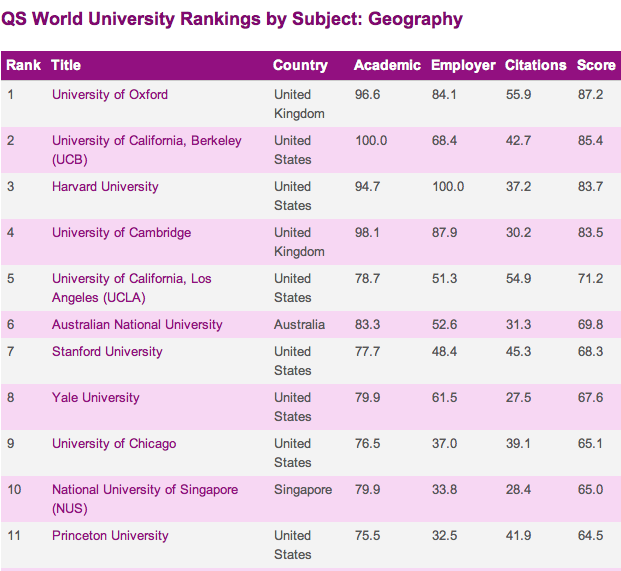Select Berkeley's academic score 100.0
The image size is (621, 571).
coord(371,141)
